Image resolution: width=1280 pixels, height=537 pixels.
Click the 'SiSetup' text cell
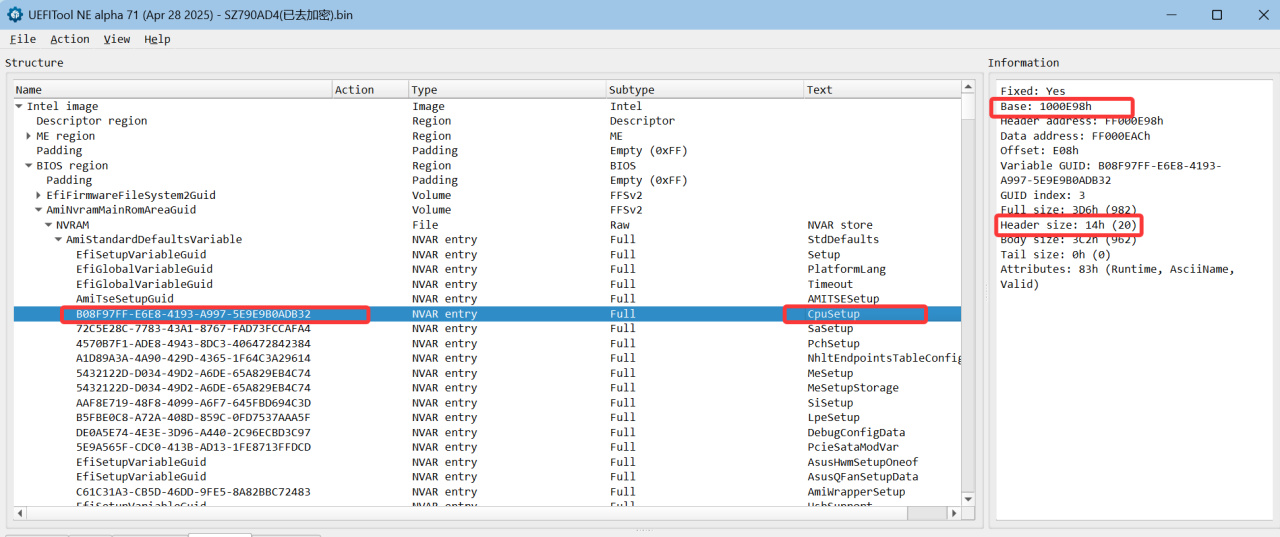coord(830,403)
